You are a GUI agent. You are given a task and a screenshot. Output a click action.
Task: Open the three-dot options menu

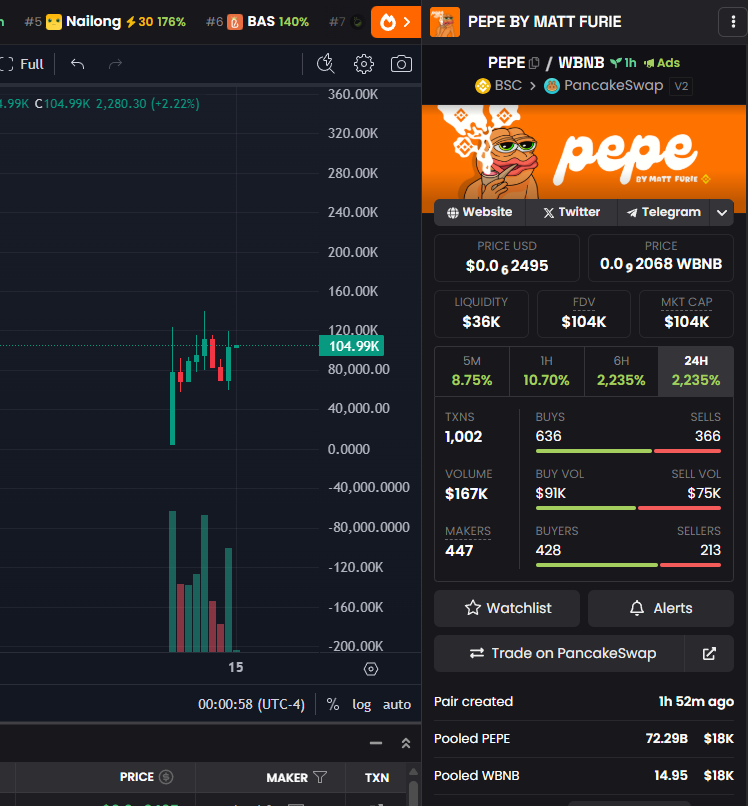point(733,22)
